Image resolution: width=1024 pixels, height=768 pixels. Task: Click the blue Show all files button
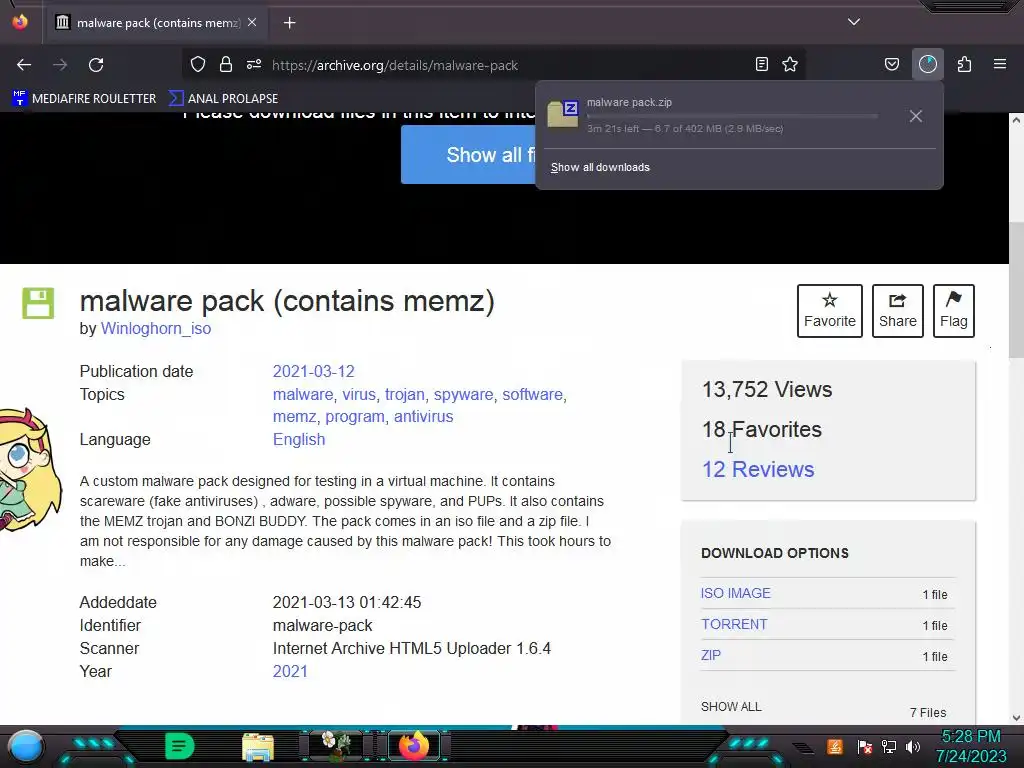(x=468, y=155)
